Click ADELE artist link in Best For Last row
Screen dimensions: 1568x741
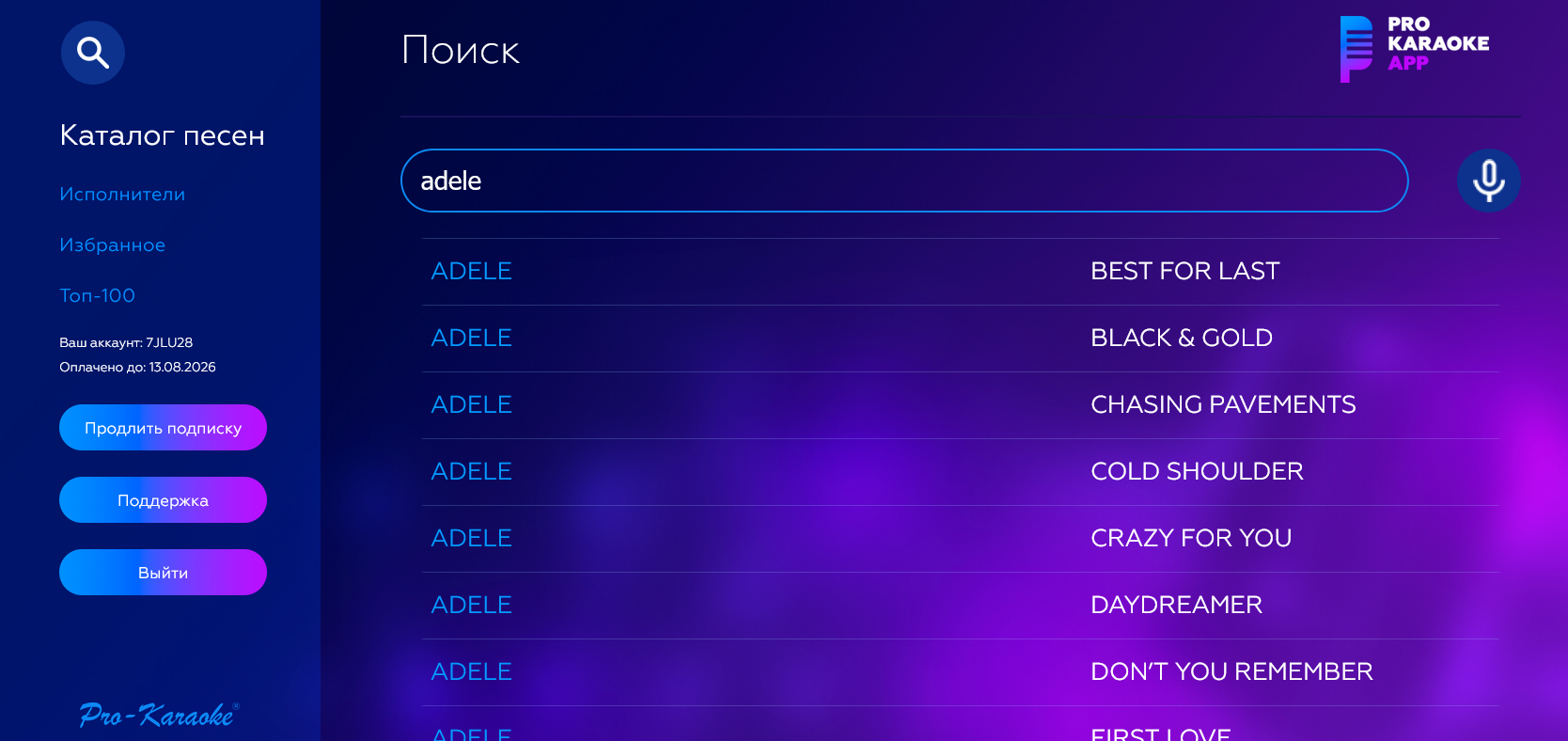tap(471, 271)
